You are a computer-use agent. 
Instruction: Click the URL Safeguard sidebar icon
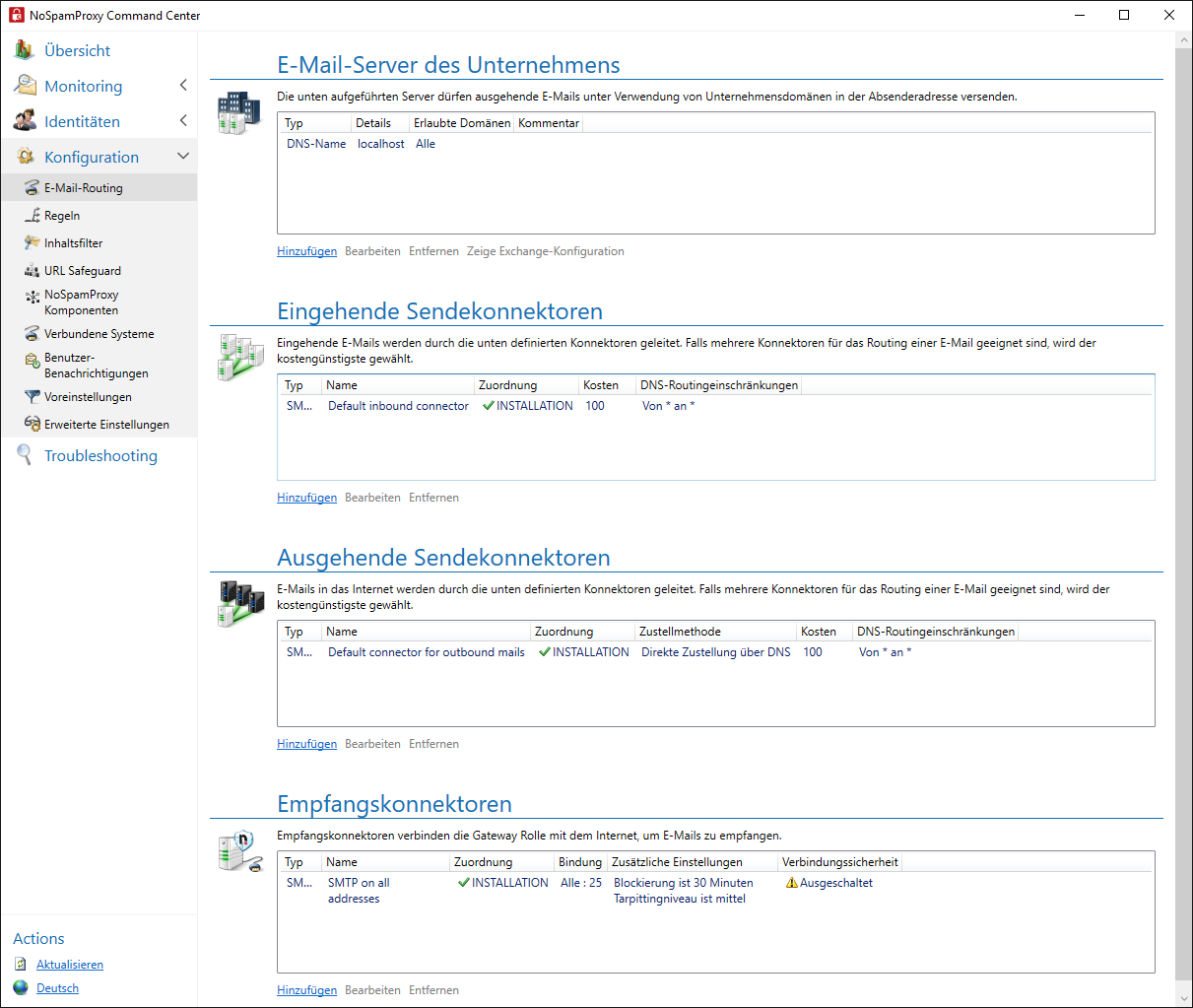pyautogui.click(x=33, y=271)
